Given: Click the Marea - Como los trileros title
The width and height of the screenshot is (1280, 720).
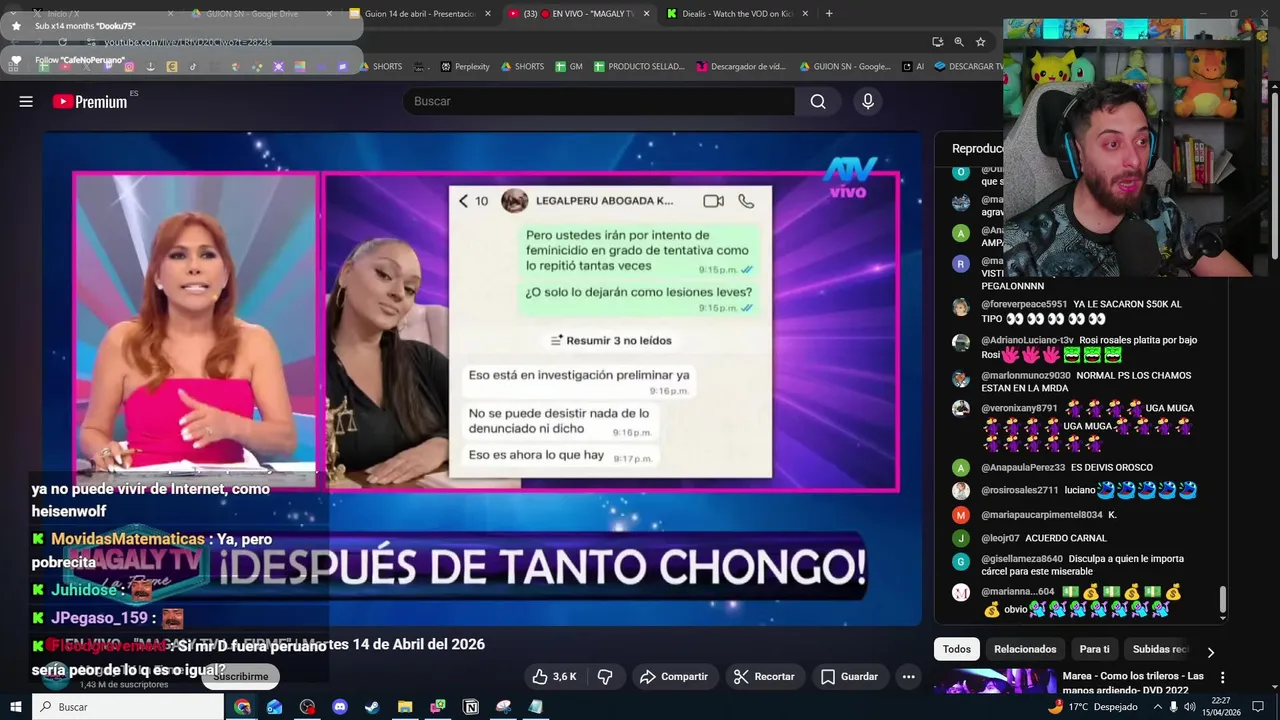Looking at the screenshot, I should 1133,683.
